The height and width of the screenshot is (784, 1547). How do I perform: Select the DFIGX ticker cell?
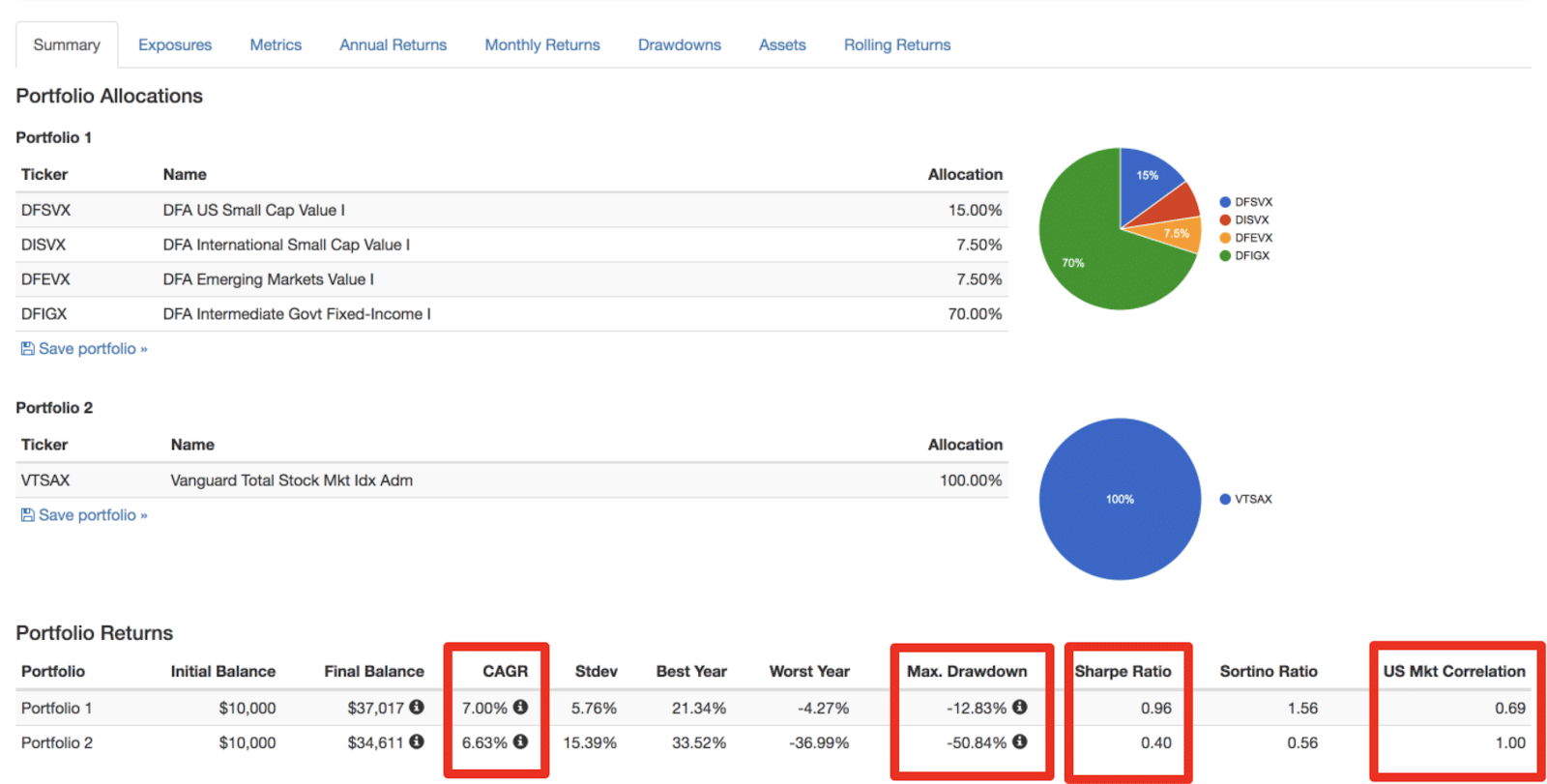[44, 314]
